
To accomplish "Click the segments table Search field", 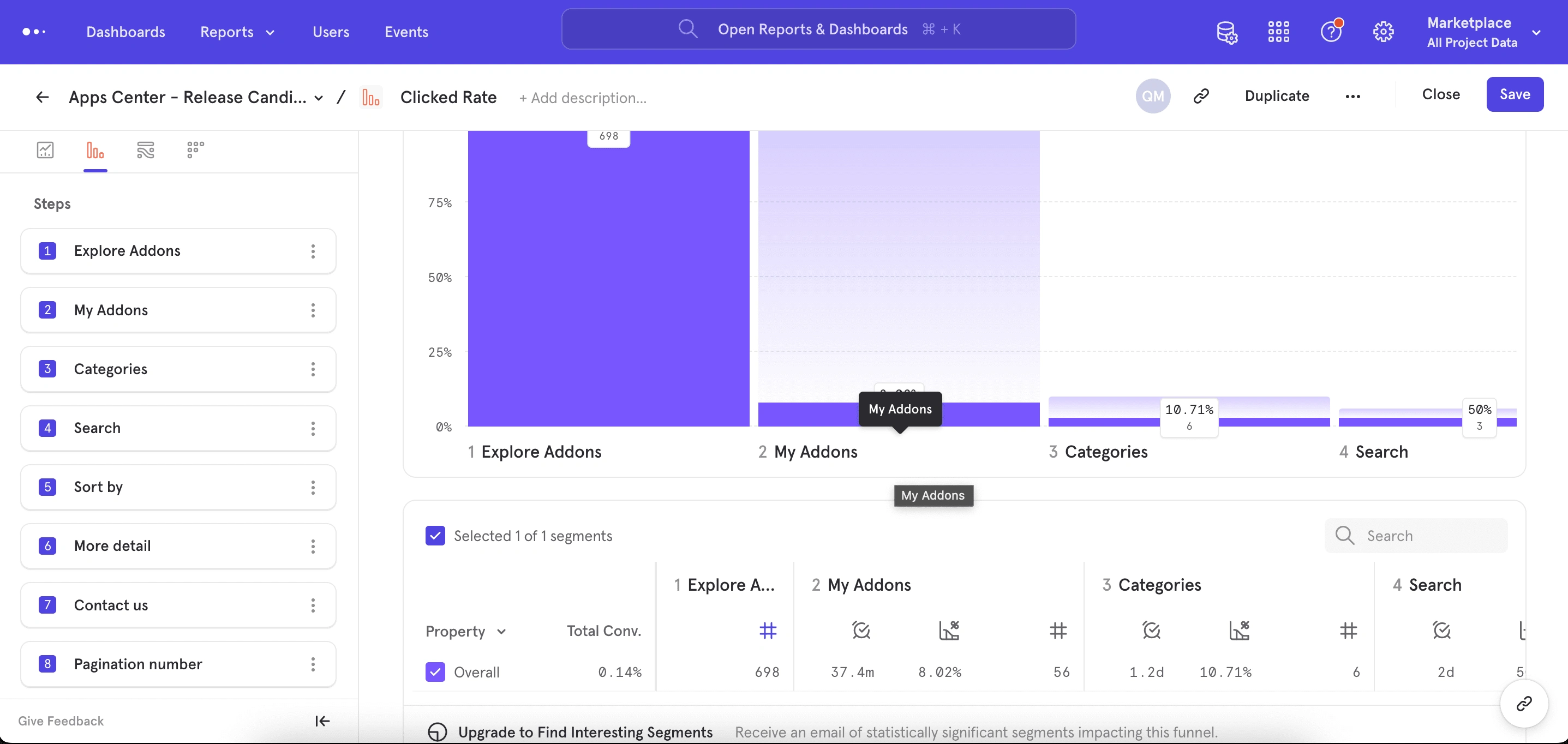I will tap(1416, 535).
